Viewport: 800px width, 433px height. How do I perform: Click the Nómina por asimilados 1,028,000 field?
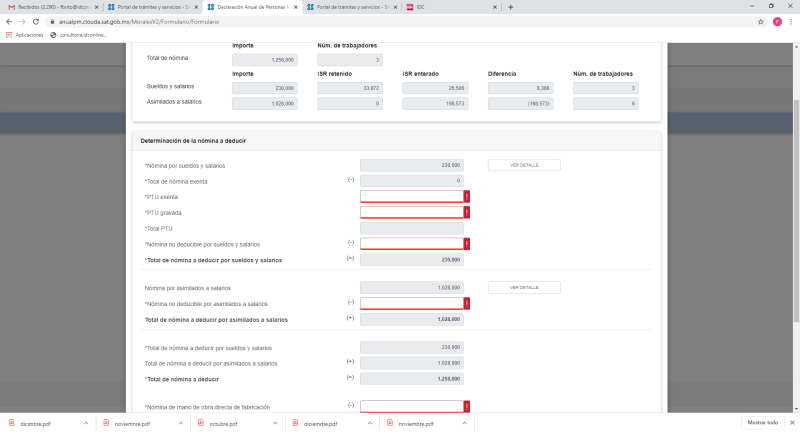[x=412, y=288]
